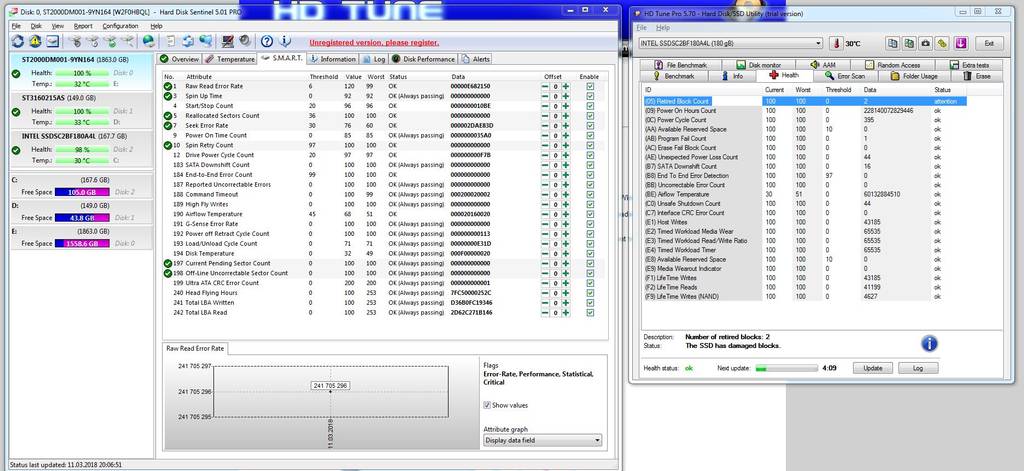Increase offset for G-Sense Error Rate

566,224
